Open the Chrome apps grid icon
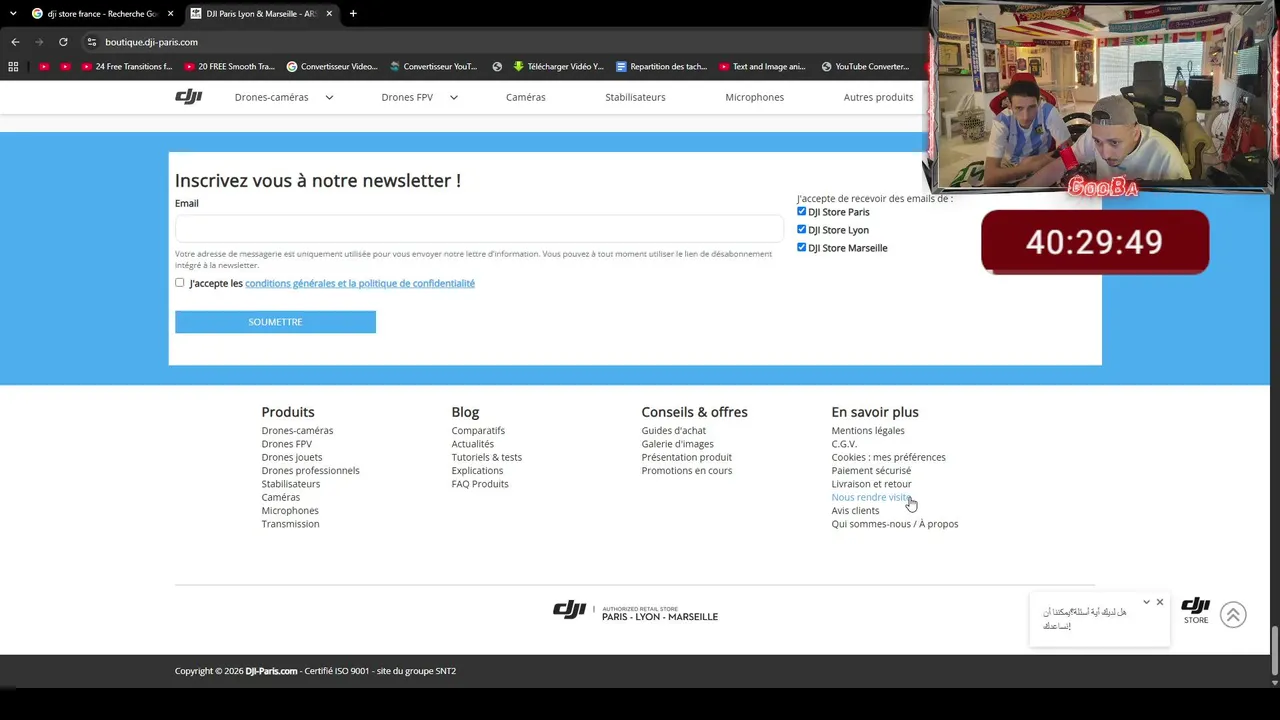Screen dimensions: 1280x720 point(13,67)
